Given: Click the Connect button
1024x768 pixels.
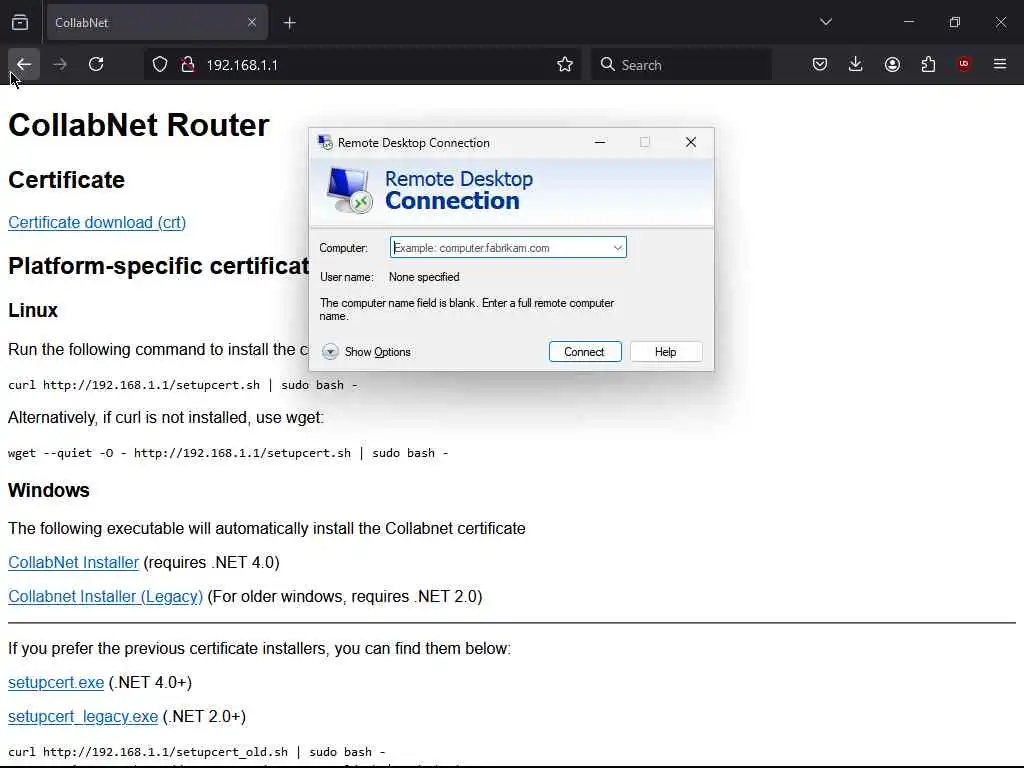Looking at the screenshot, I should point(585,352).
